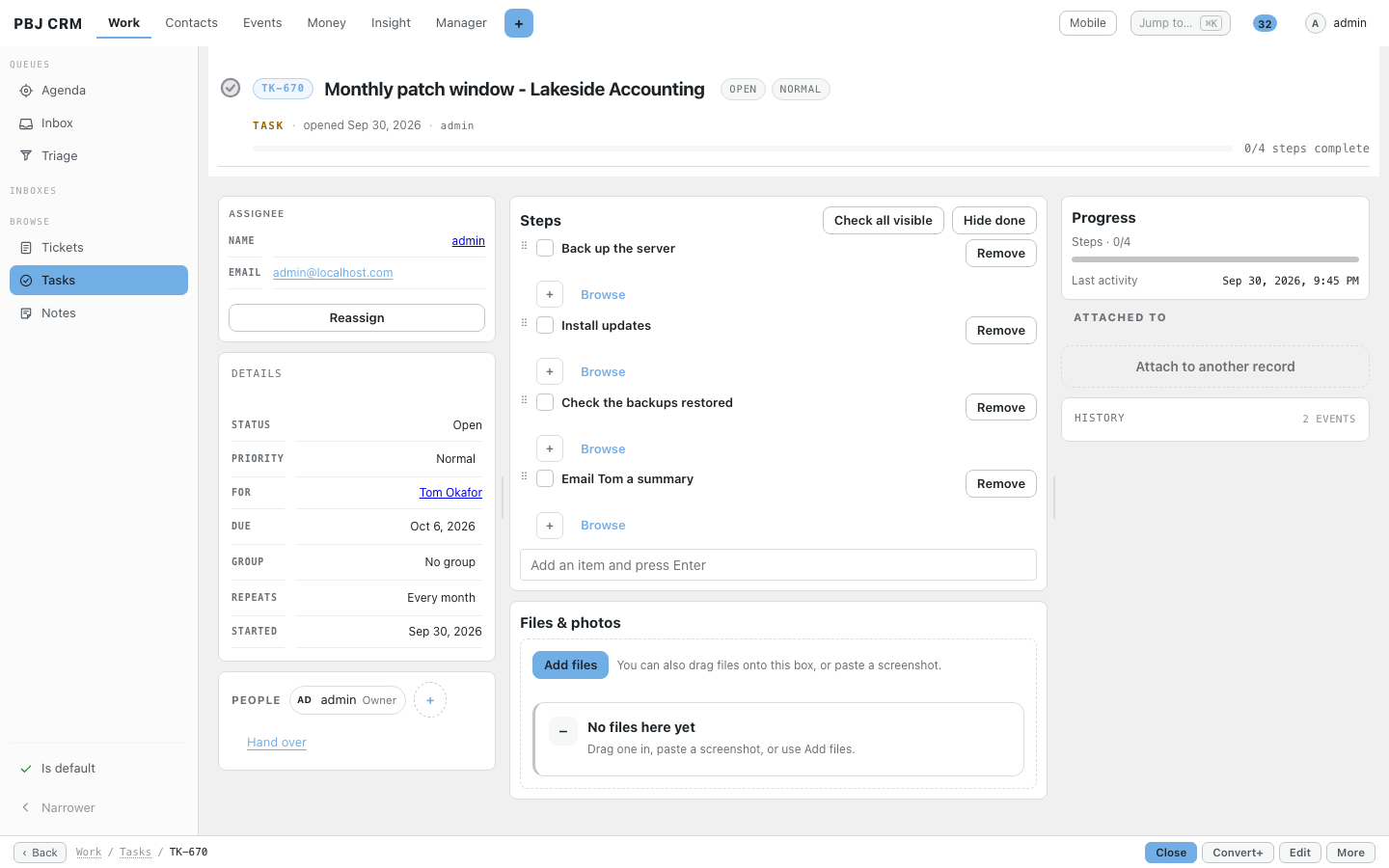Image resolution: width=1389 pixels, height=868 pixels.
Task: Click the plus button under Back up the server
Action: [550, 294]
